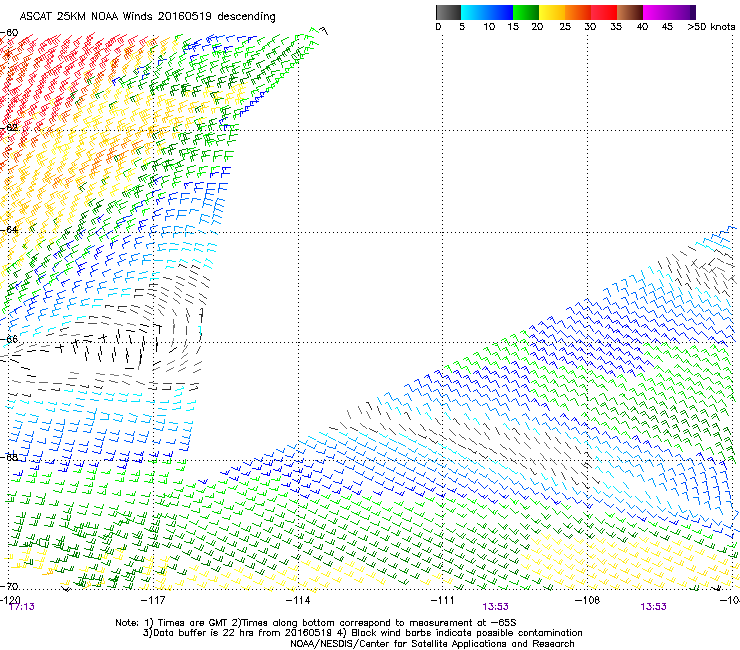Click the "NOAA/NESDIS/Center for Satellite Applications and Research" credit
The height and width of the screenshot is (650, 740).
click(432, 644)
